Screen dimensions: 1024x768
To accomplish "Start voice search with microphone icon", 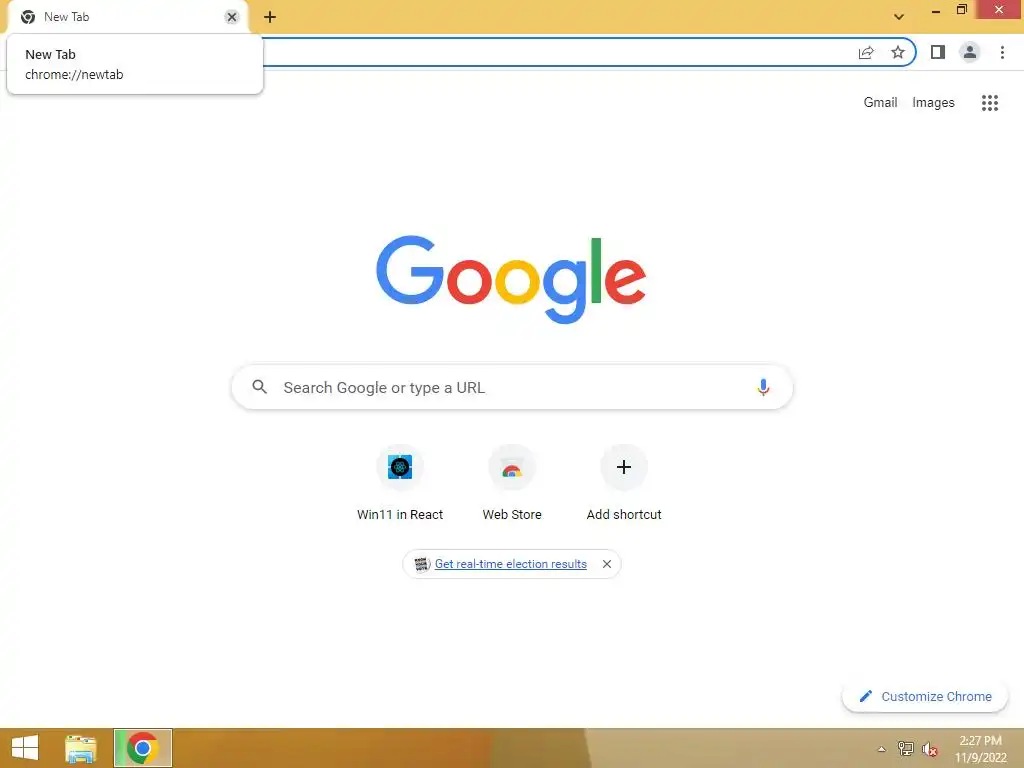I will 763,387.
